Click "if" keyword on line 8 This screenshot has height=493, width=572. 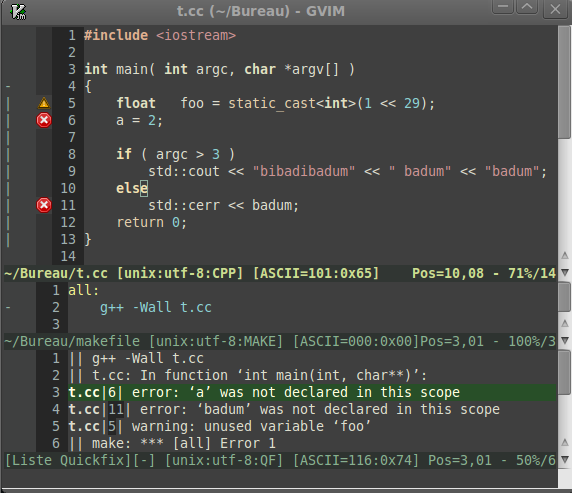click(x=124, y=154)
